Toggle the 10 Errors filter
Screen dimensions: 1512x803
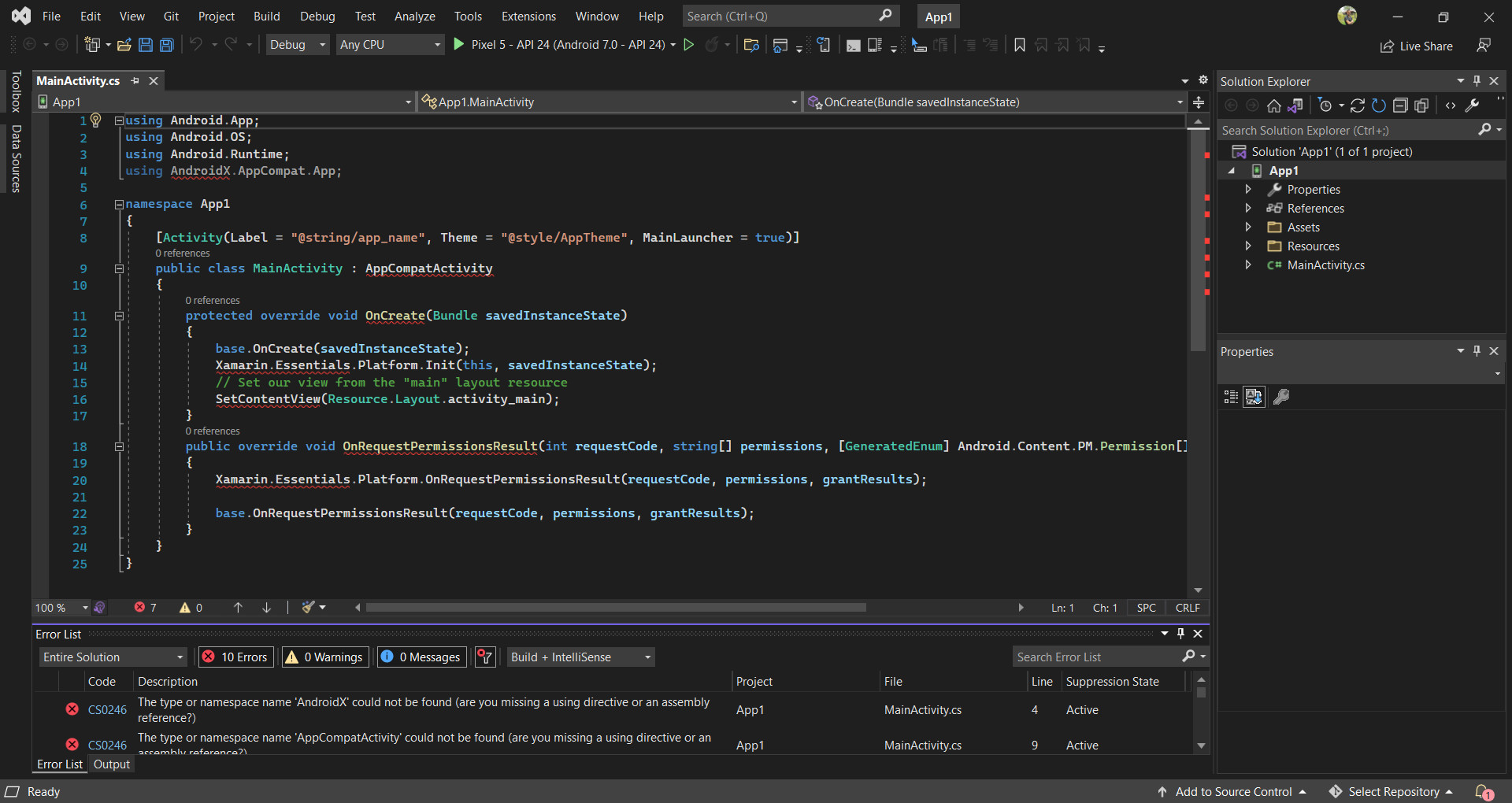(x=235, y=657)
